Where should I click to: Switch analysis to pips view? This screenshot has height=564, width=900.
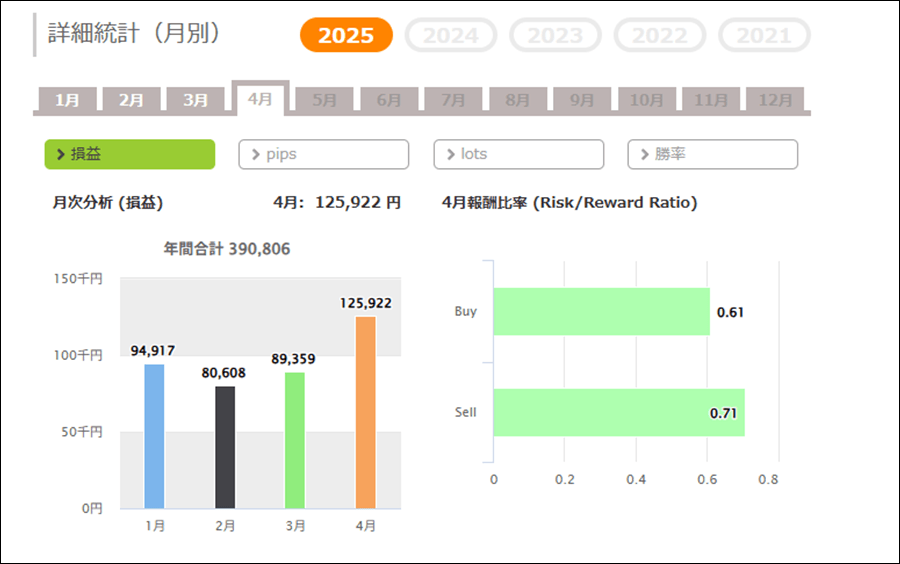point(324,154)
